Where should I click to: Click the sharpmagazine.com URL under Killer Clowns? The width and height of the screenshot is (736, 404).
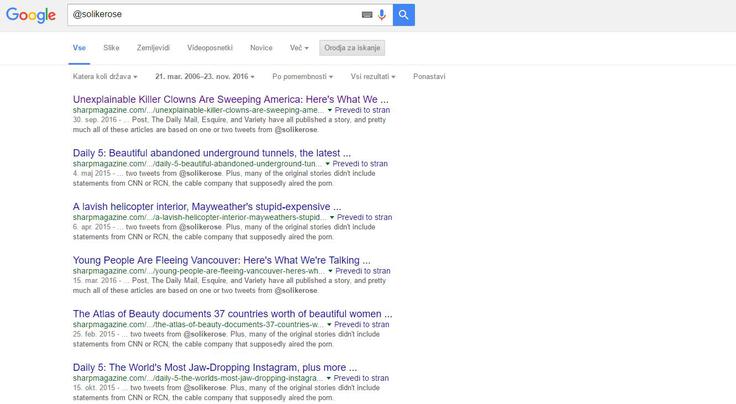point(198,110)
